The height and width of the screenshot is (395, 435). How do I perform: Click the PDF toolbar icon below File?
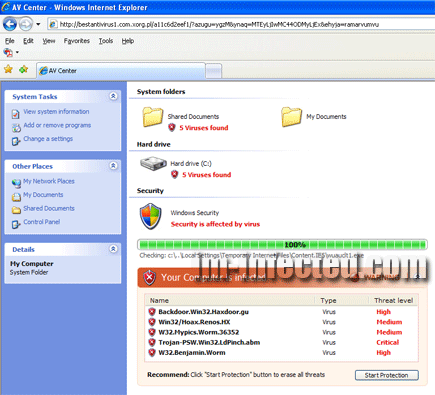(8, 52)
